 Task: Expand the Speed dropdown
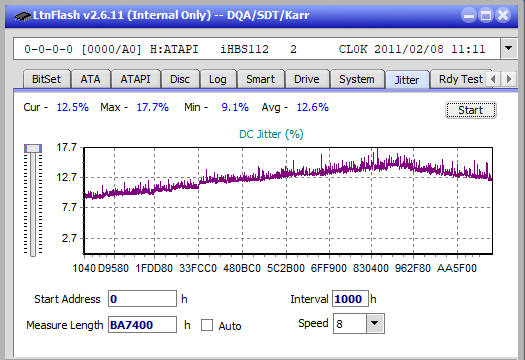coord(375,324)
